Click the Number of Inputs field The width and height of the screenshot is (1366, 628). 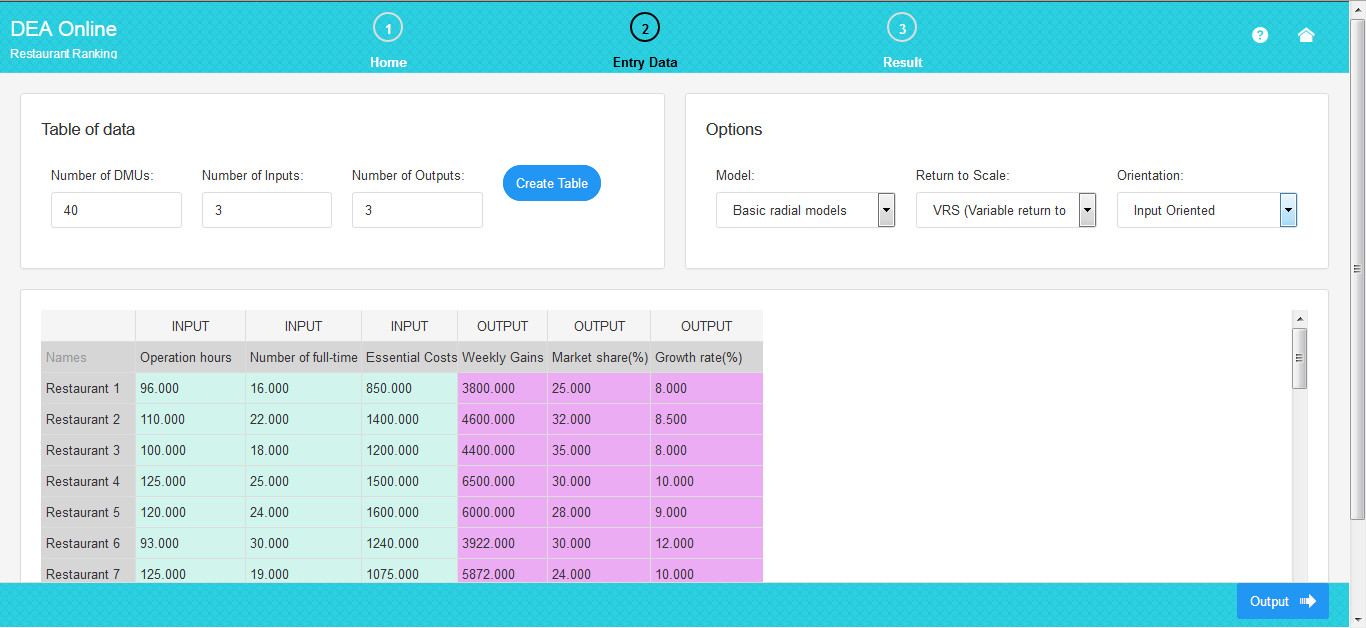tap(266, 210)
